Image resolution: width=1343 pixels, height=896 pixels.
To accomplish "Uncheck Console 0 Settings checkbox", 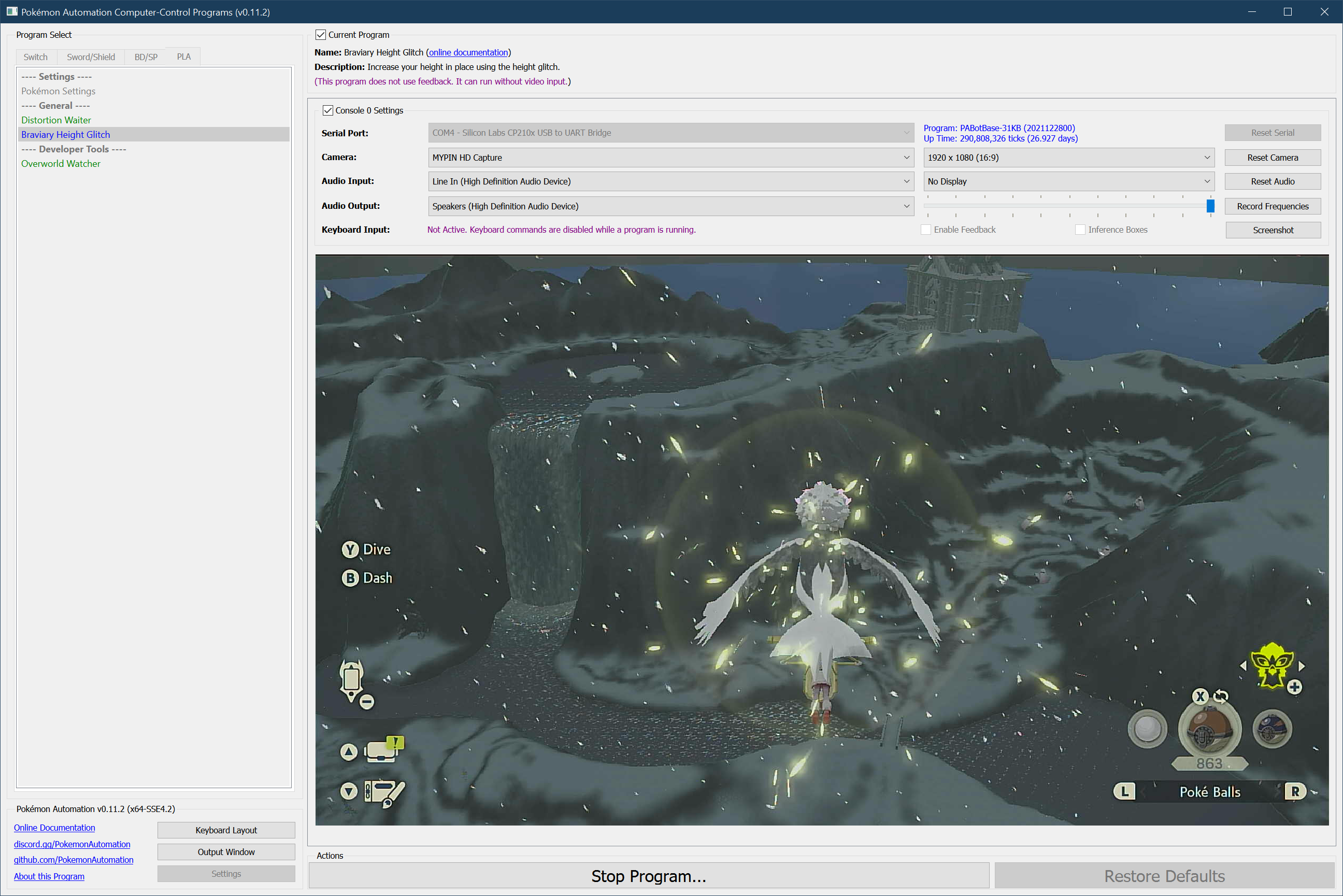I will click(328, 110).
